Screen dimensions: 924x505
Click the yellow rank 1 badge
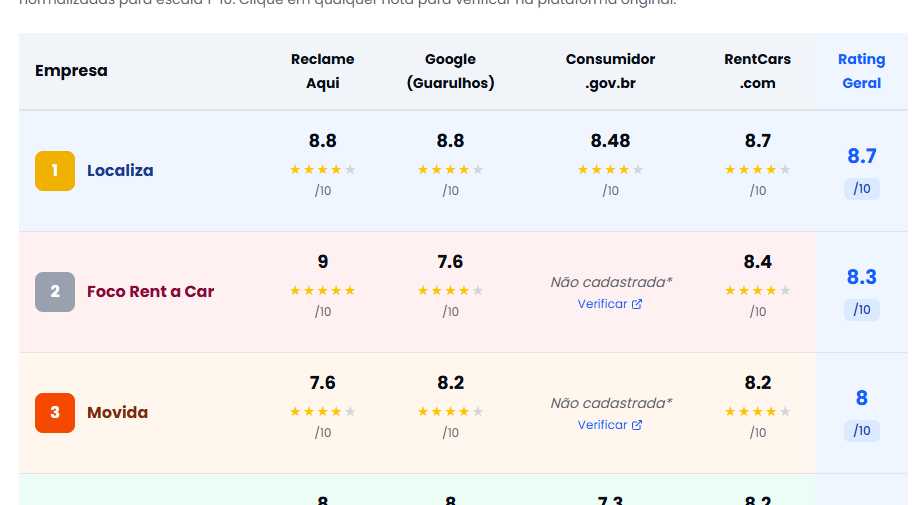pos(55,171)
